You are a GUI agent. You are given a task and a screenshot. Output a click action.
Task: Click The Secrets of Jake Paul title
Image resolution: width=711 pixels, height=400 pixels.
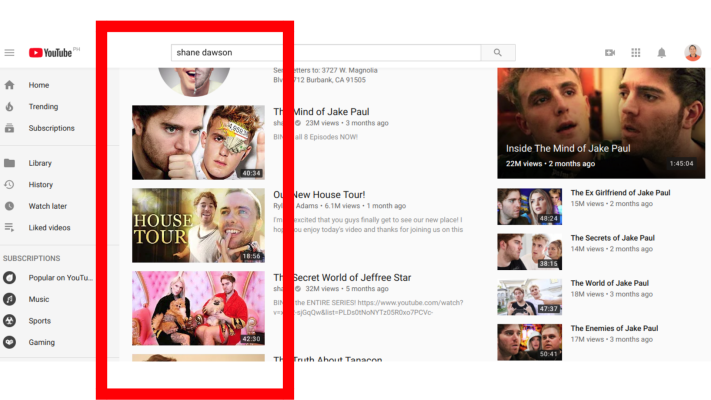613,238
